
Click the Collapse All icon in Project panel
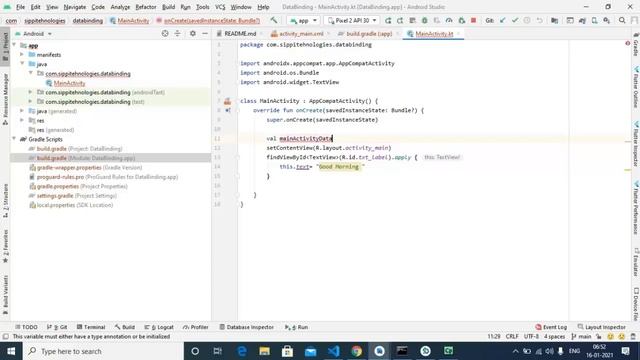coord(177,33)
